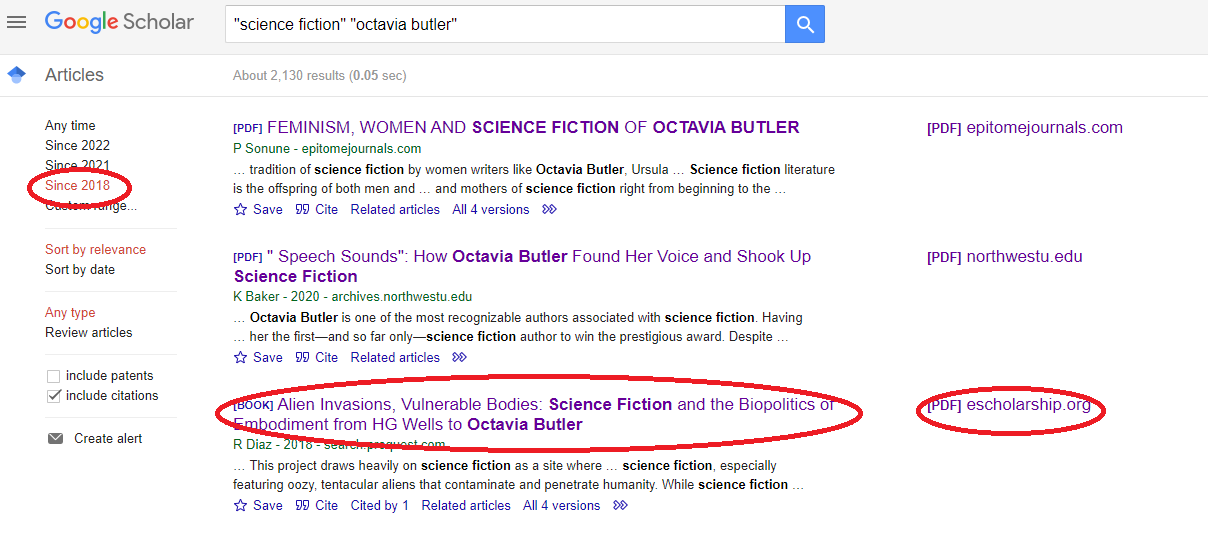Open the hamburger menu icon
The width and height of the screenshot is (1208, 534).
click(16, 22)
